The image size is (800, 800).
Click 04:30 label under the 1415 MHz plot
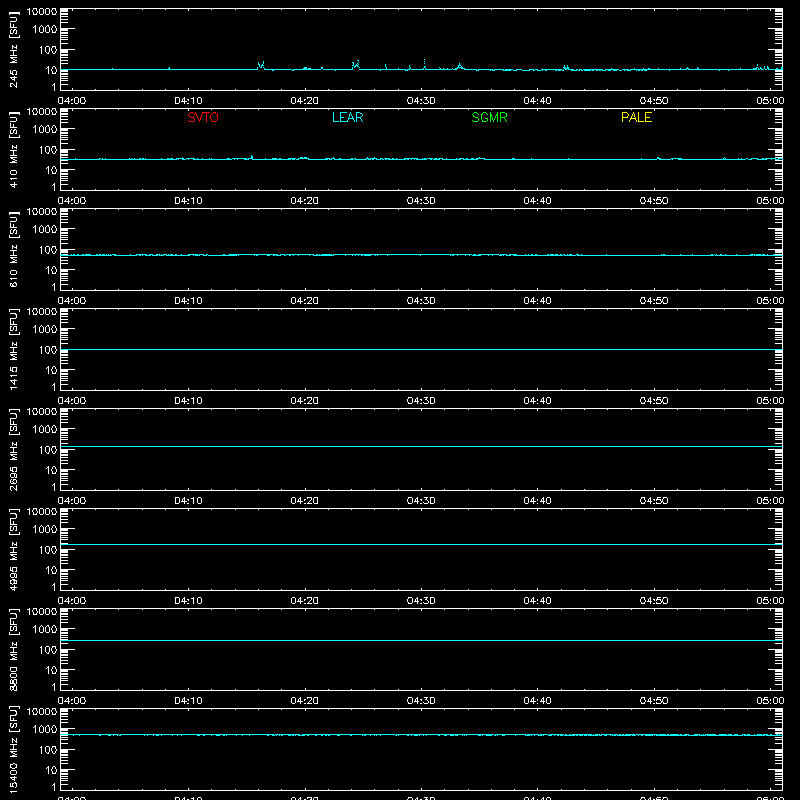[x=421, y=401]
